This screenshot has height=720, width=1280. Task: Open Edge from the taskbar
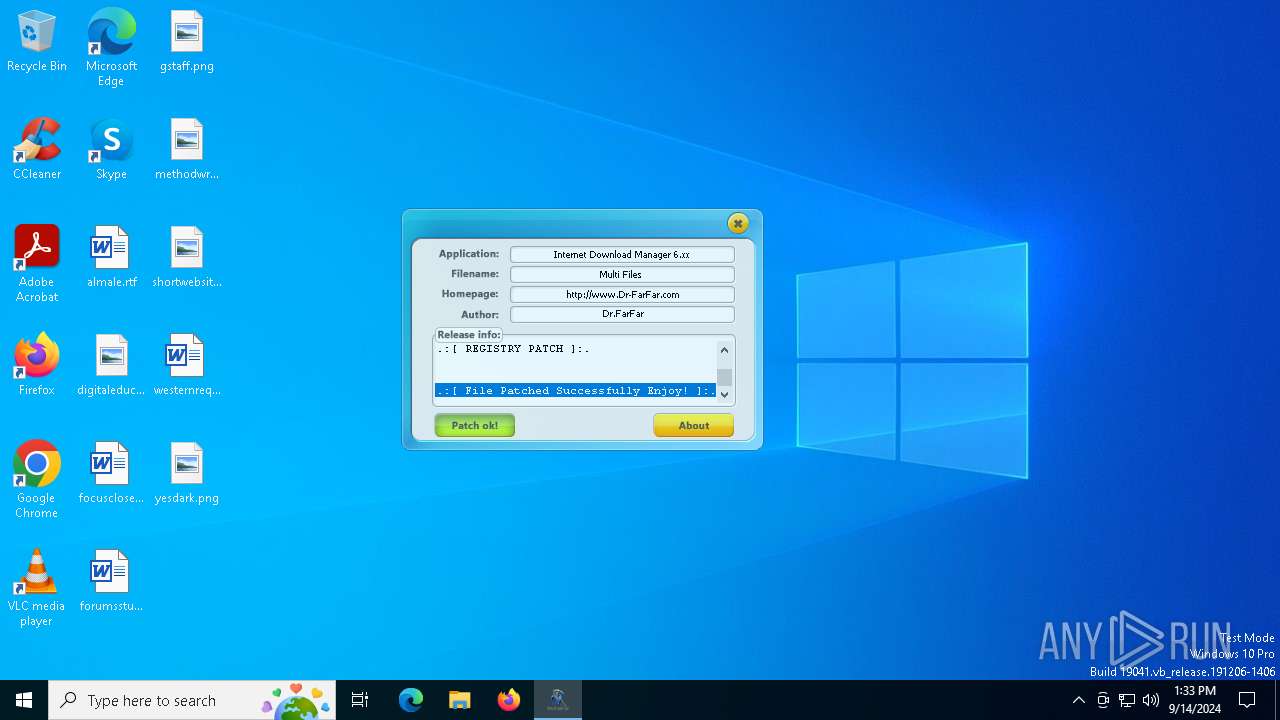pyautogui.click(x=411, y=700)
